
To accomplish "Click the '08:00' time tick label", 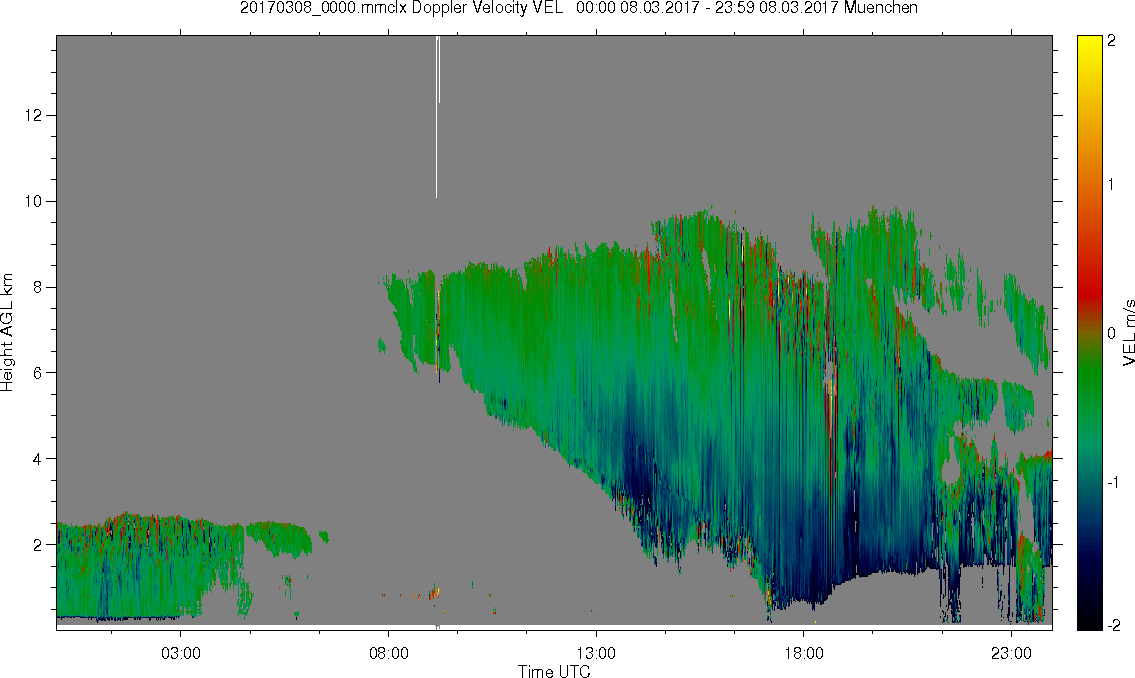I will pyautogui.click(x=389, y=653).
